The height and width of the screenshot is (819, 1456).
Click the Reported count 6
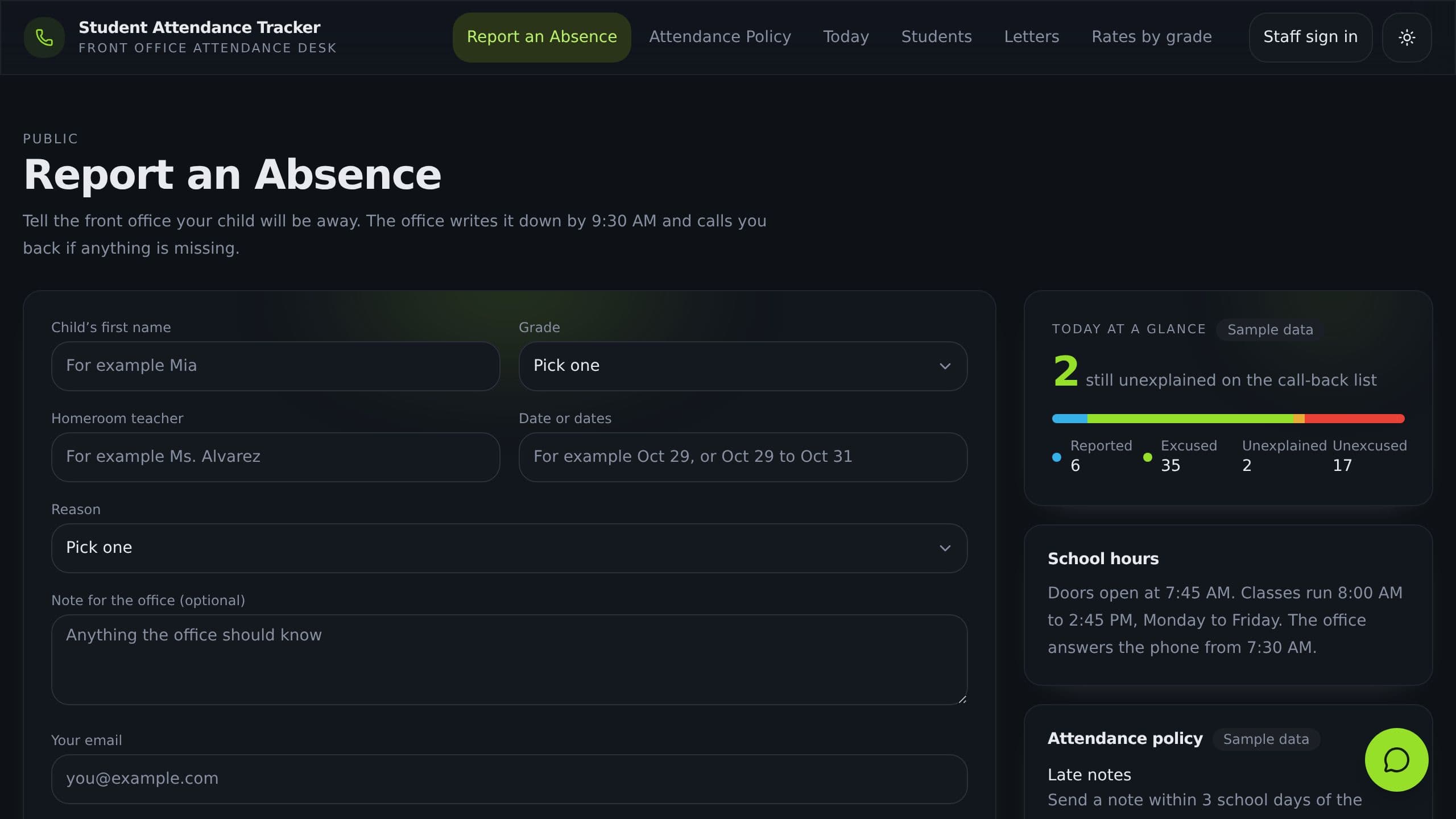click(x=1075, y=466)
